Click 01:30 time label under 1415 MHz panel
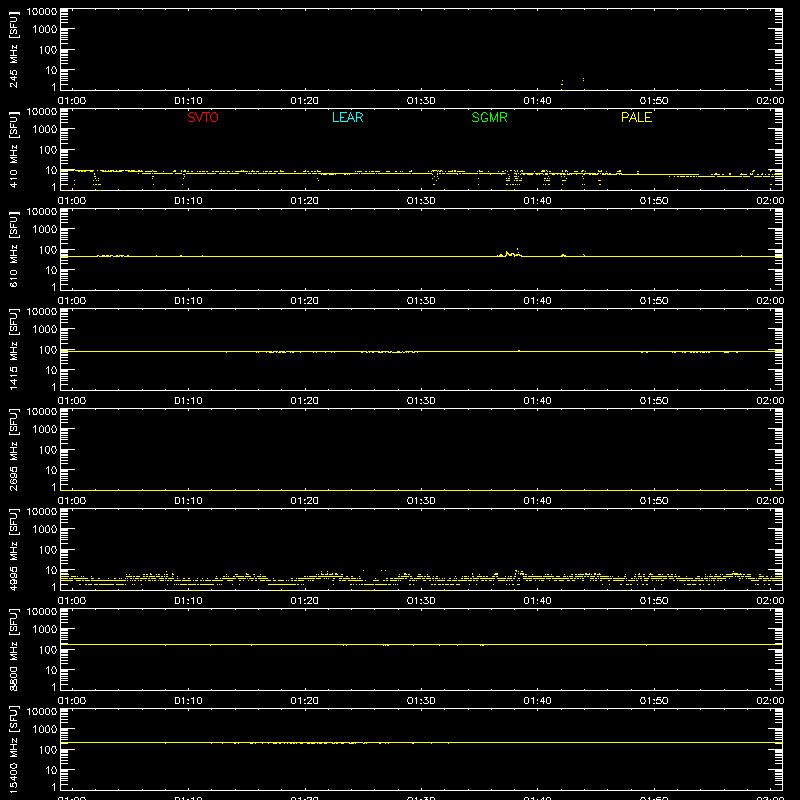The image size is (800, 800). click(421, 401)
